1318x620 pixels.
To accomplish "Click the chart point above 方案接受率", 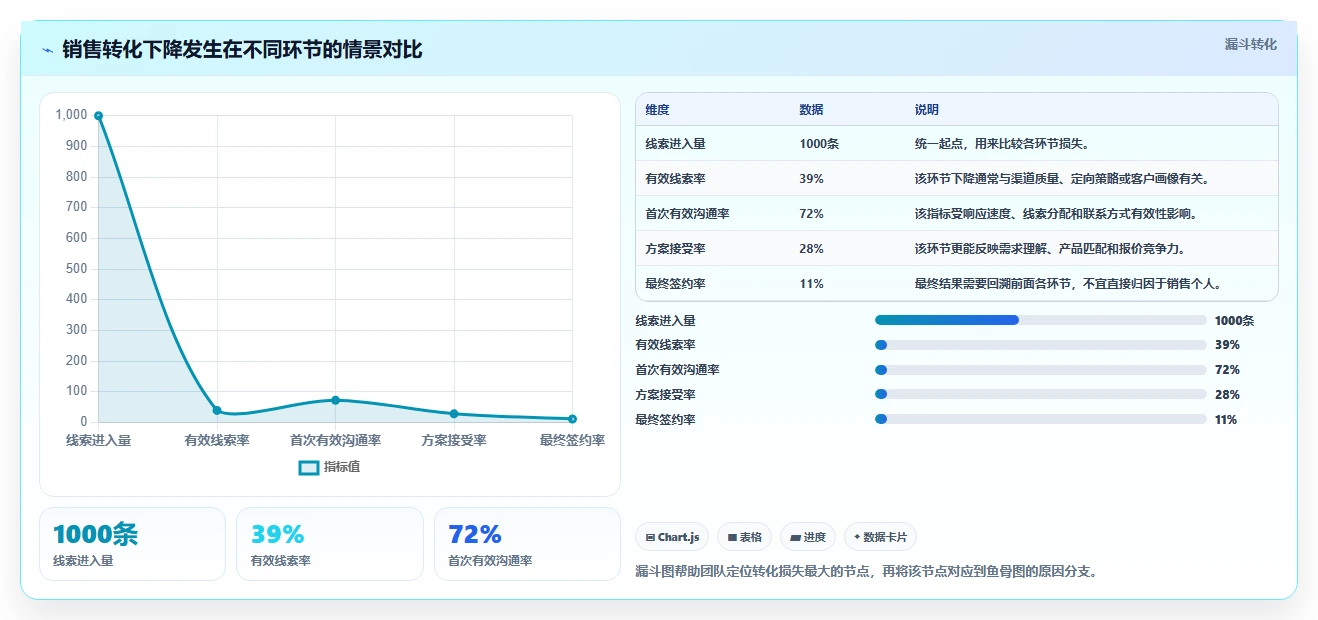I will [x=454, y=414].
